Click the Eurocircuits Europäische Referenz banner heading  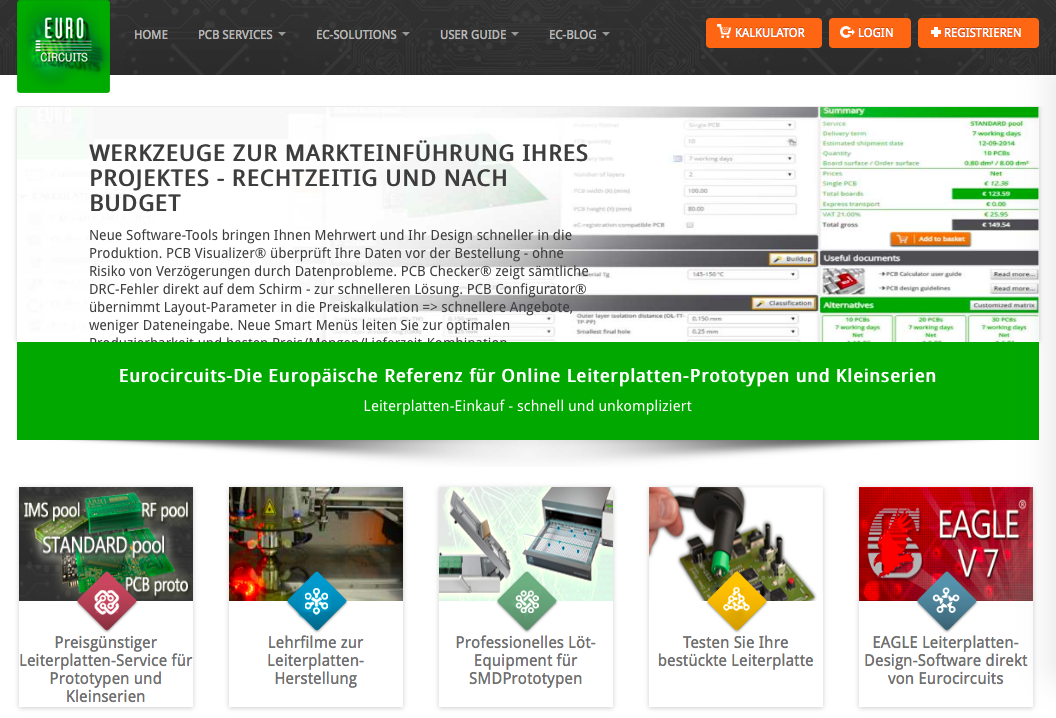point(527,376)
